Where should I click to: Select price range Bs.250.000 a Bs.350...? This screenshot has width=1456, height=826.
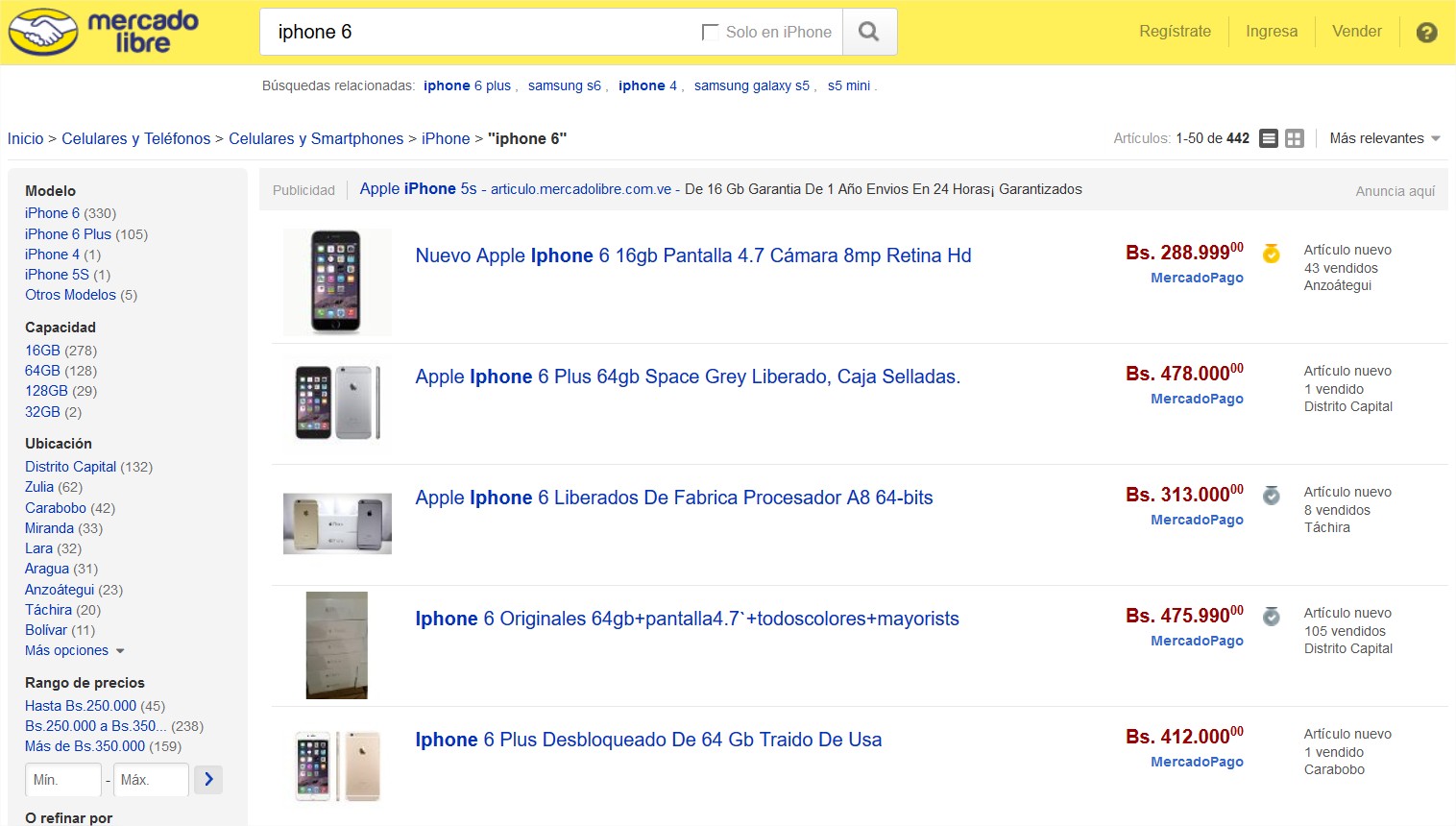coord(96,726)
